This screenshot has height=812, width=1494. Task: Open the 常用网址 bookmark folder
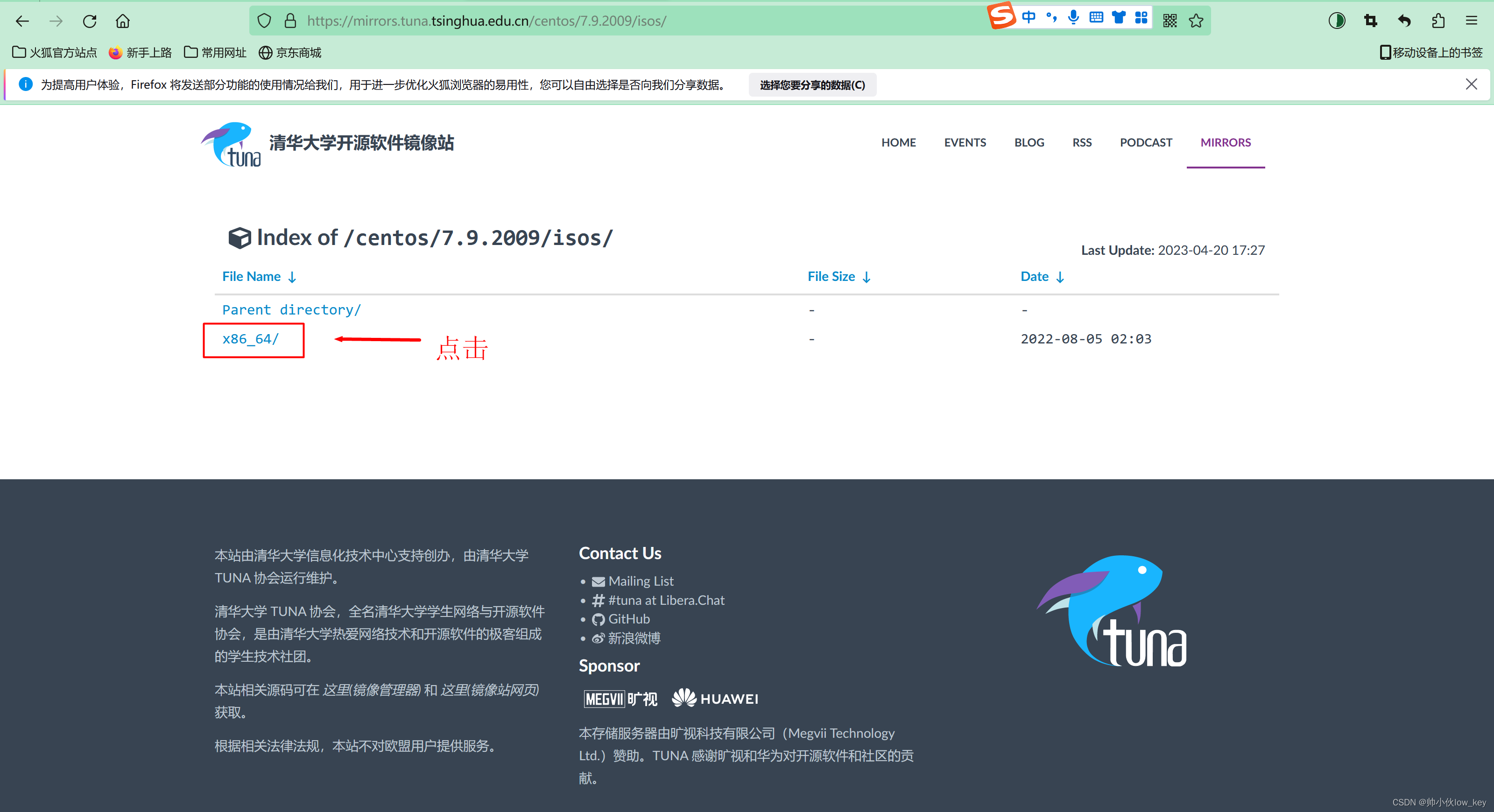coord(215,53)
